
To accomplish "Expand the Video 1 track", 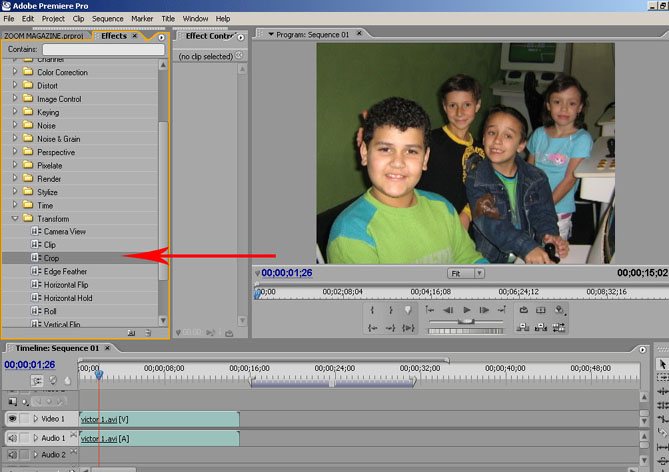I will tap(36, 419).
